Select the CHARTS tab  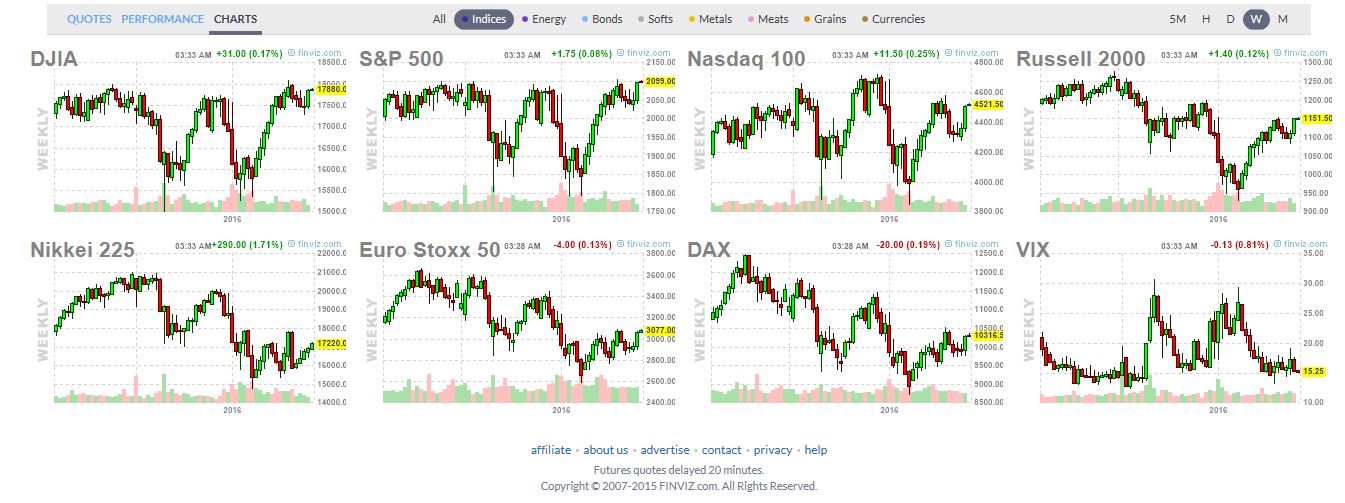[x=235, y=19]
